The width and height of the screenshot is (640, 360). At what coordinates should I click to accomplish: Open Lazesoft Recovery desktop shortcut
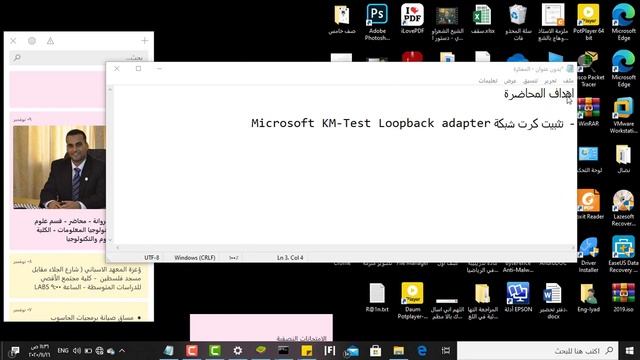pyautogui.click(x=623, y=208)
